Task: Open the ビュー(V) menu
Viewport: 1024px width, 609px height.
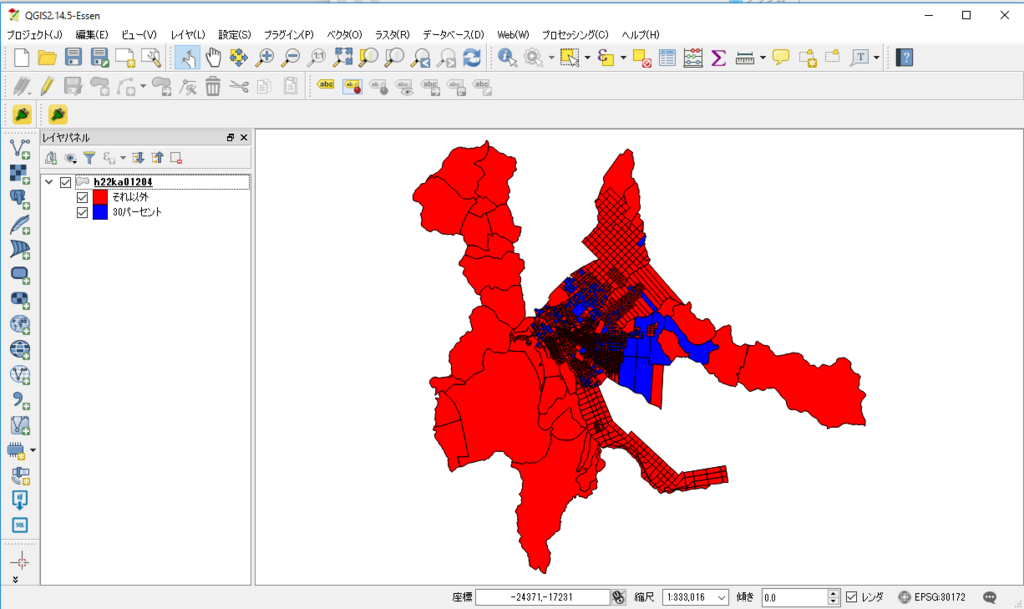Action: tap(139, 35)
